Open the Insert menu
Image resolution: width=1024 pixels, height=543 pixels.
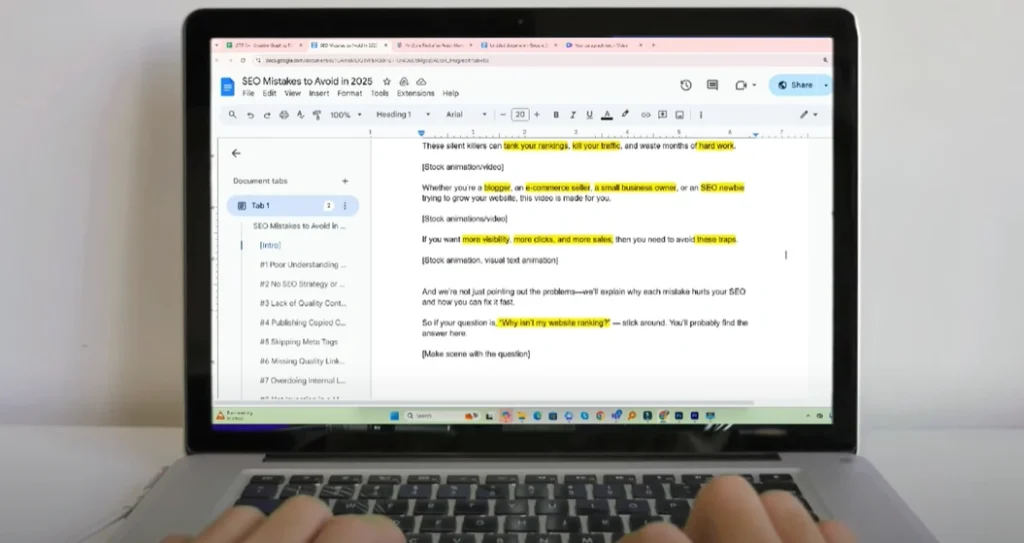coord(319,93)
